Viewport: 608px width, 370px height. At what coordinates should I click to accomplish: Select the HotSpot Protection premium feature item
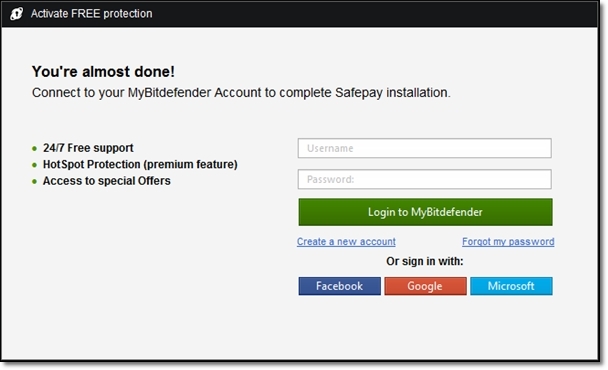140,164
